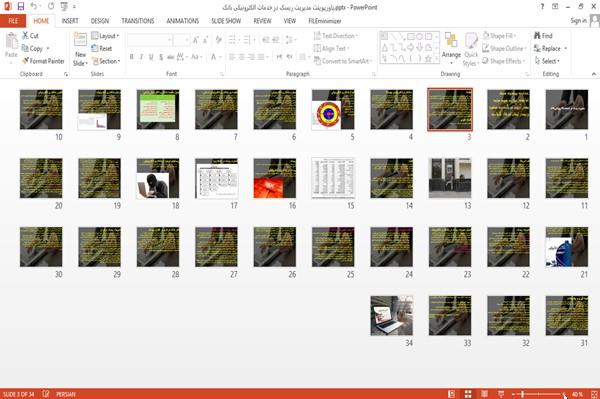Click the Find tool in Editing
600x399 pixels.
click(x=543, y=36)
